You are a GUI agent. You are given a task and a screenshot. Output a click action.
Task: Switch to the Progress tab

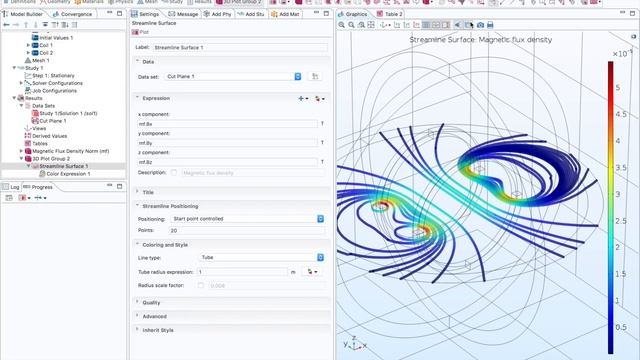point(38,187)
